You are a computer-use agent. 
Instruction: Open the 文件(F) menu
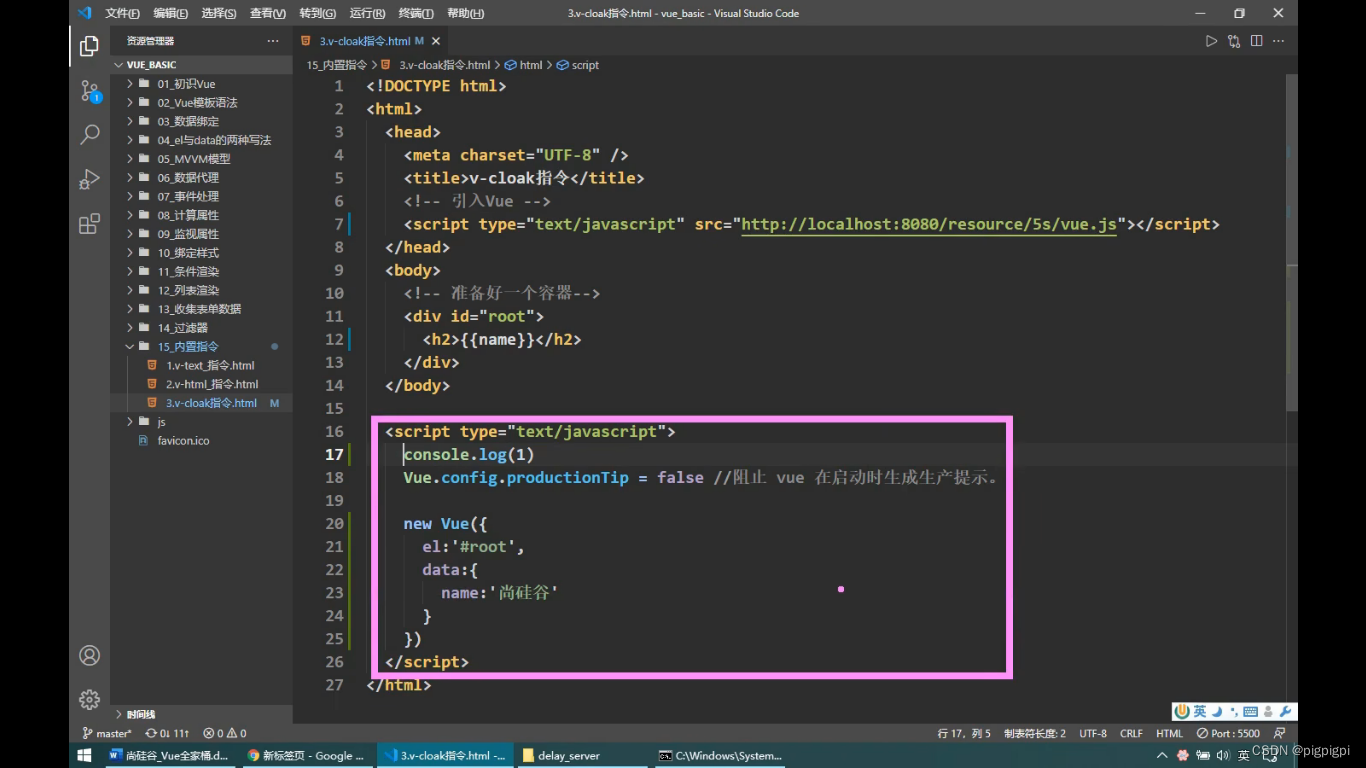click(122, 13)
